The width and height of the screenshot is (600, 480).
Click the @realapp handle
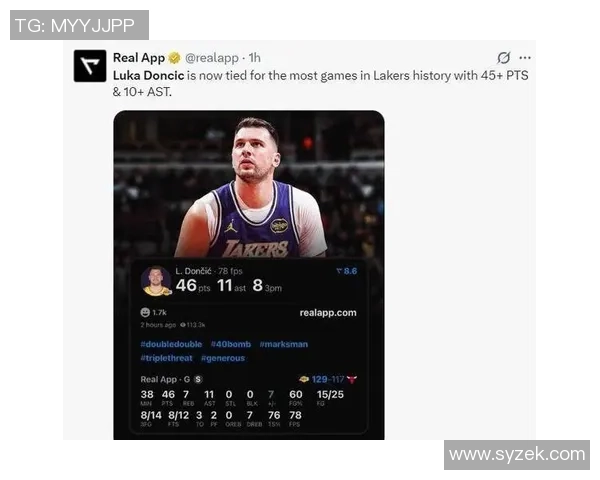coord(212,58)
